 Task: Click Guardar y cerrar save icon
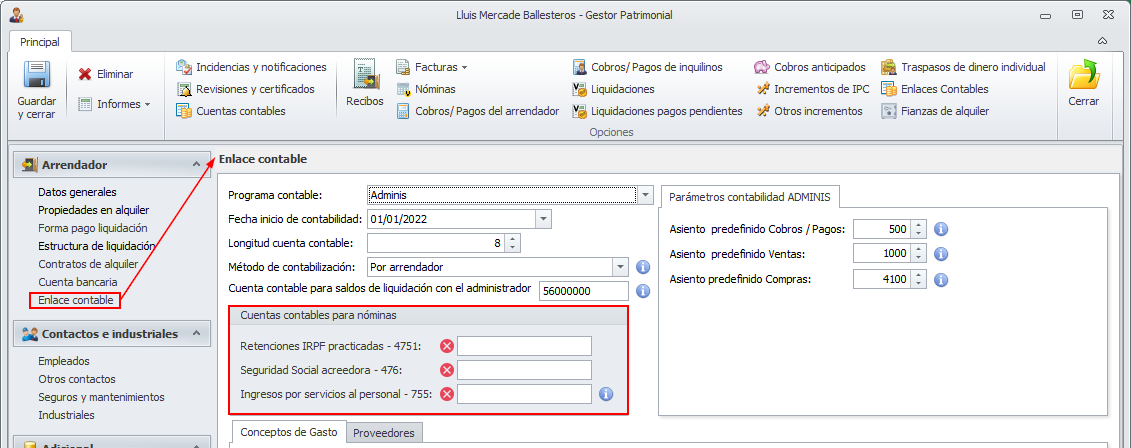[x=36, y=75]
